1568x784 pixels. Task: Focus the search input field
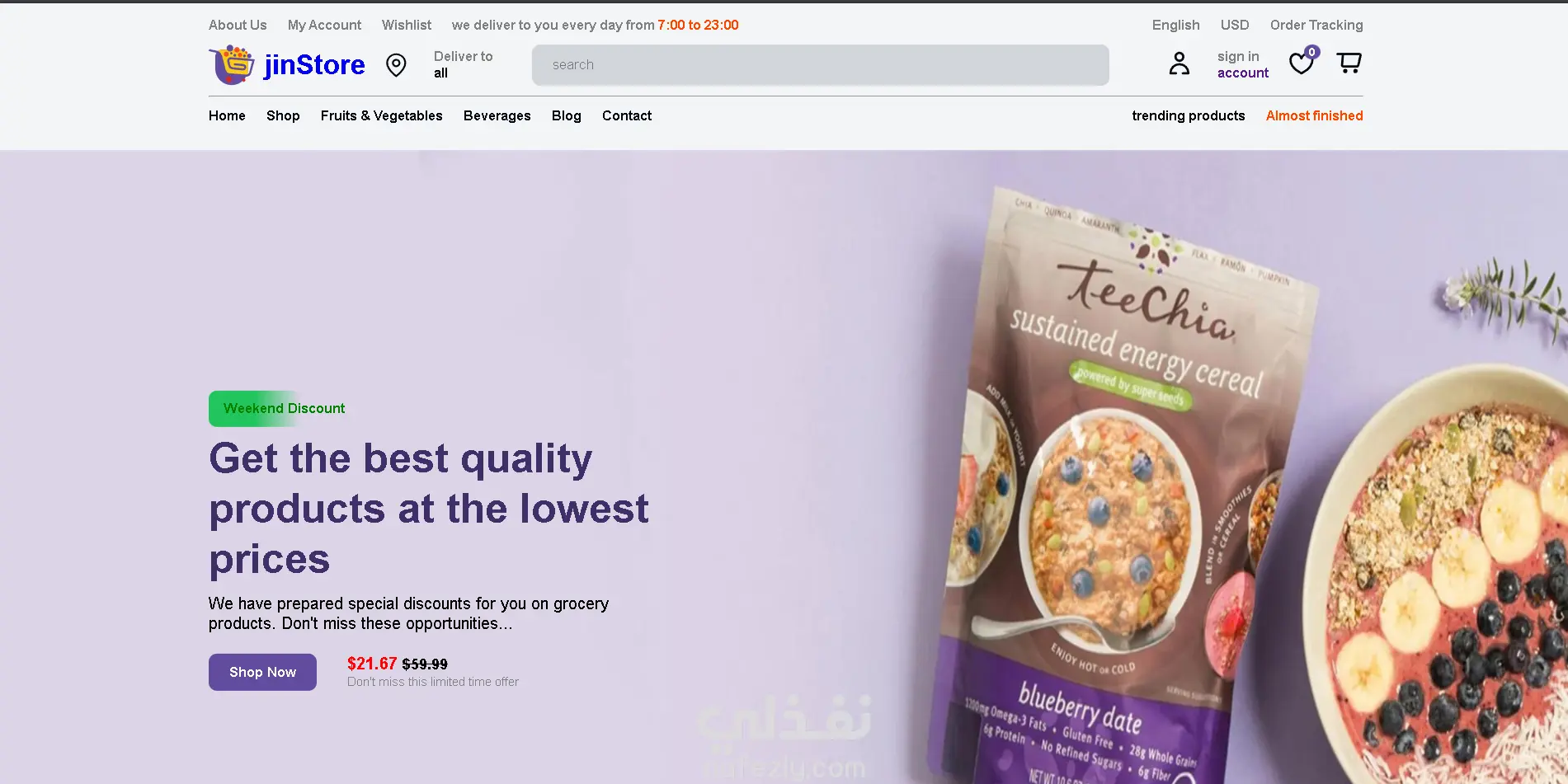[x=820, y=65]
